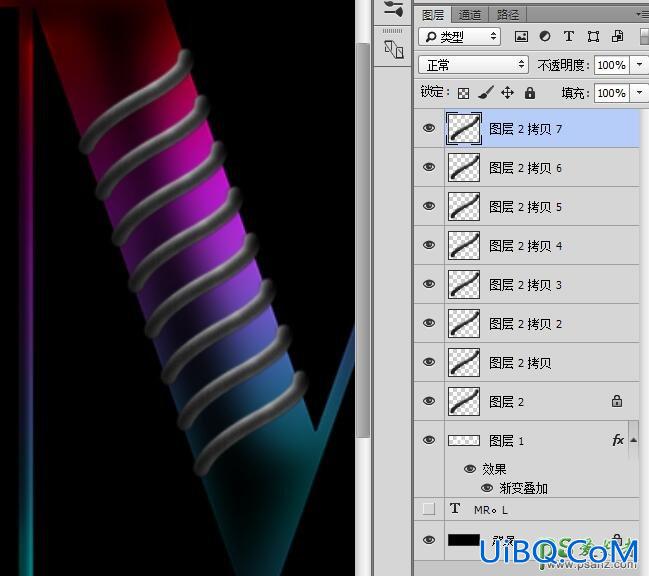
Task: Click the 效果 effects label
Action: tap(494, 469)
